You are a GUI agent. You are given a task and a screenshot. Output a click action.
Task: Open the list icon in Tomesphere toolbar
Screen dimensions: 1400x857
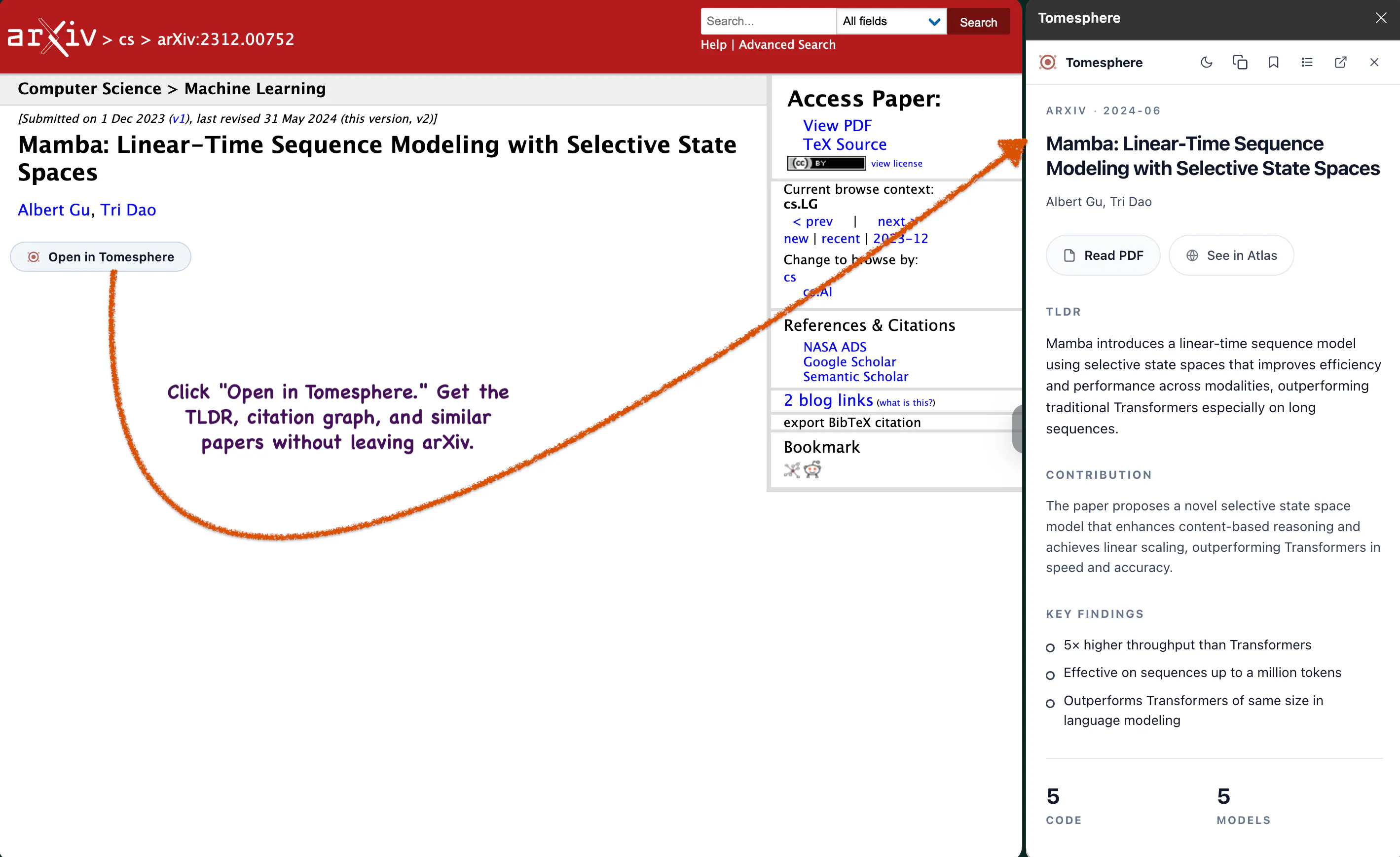pyautogui.click(x=1307, y=63)
